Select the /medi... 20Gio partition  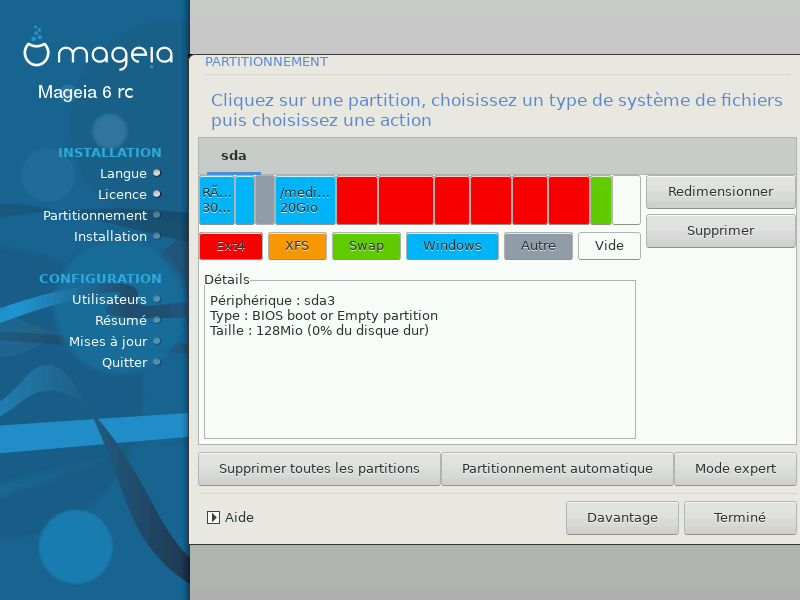(x=306, y=200)
